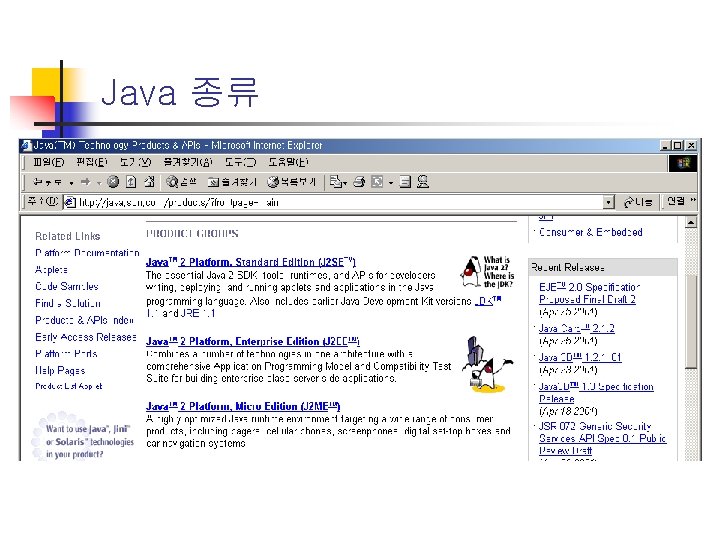Open Platform Ports related link
The height and width of the screenshot is (540, 720).
[66, 354]
